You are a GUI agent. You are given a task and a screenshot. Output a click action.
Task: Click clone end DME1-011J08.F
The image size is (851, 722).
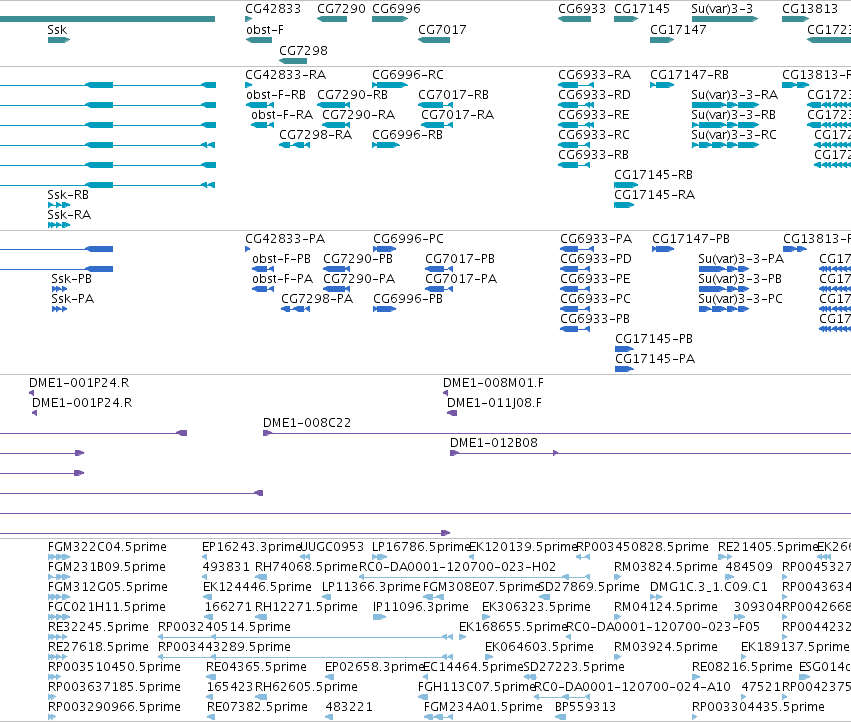tap(494, 402)
